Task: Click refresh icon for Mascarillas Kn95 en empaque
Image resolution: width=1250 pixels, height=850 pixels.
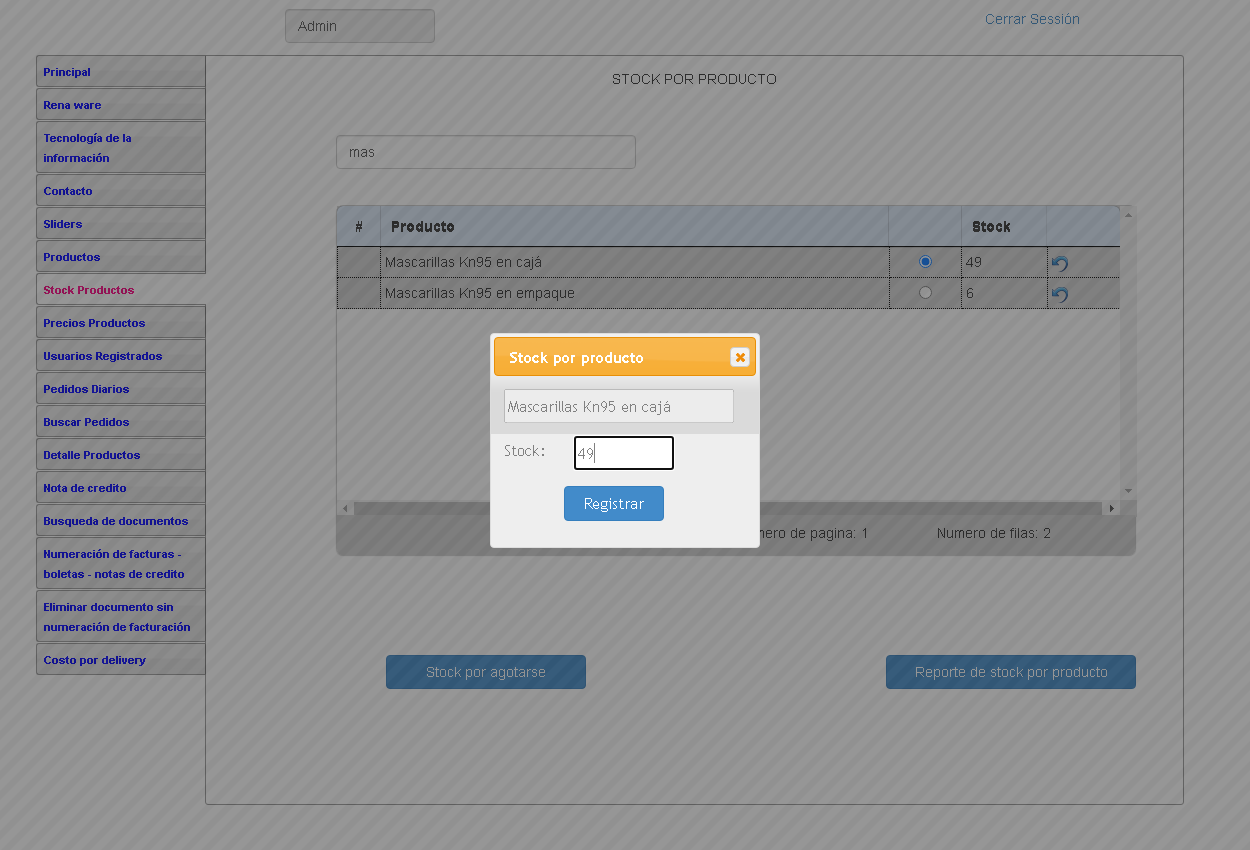Action: (x=1060, y=294)
